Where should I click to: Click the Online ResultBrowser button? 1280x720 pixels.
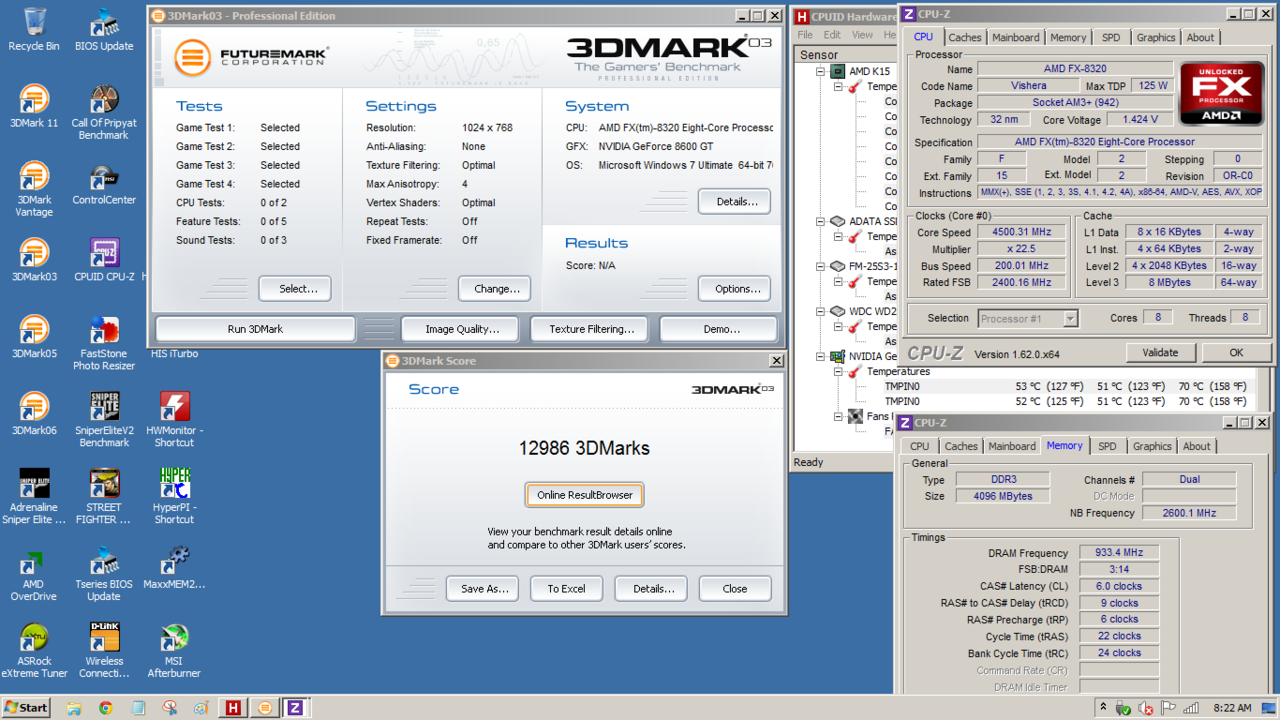pos(585,495)
